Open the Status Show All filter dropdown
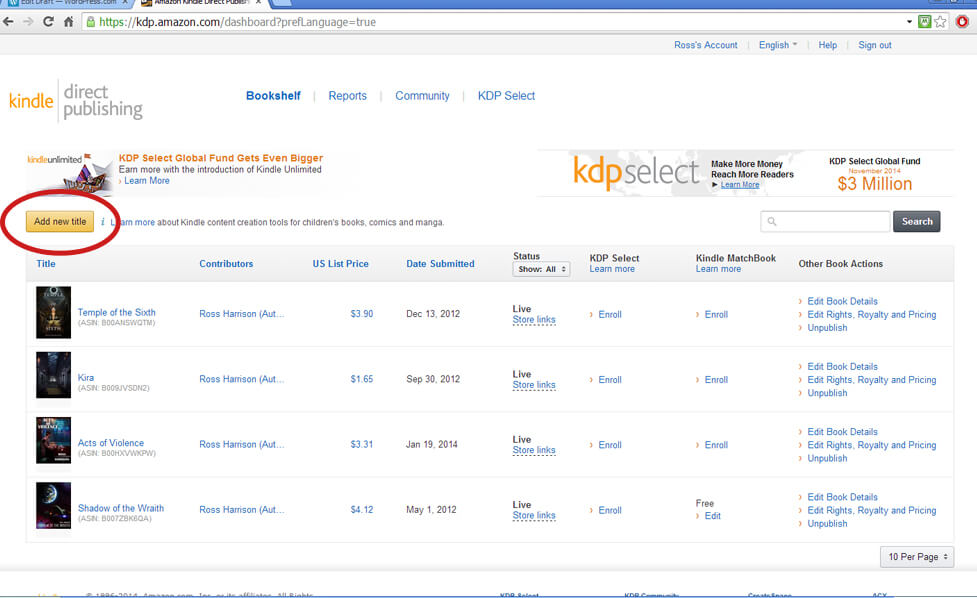The image size is (977, 598). click(541, 269)
